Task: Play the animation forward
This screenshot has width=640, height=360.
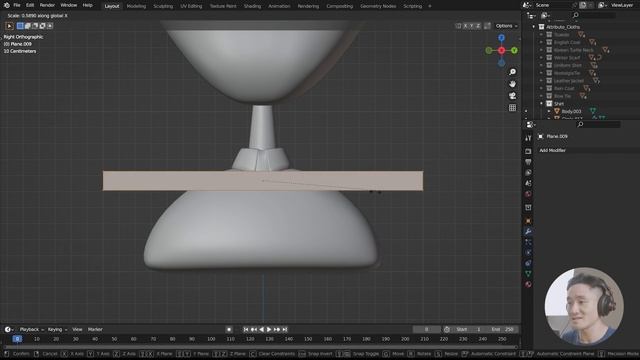Action: click(x=269, y=329)
